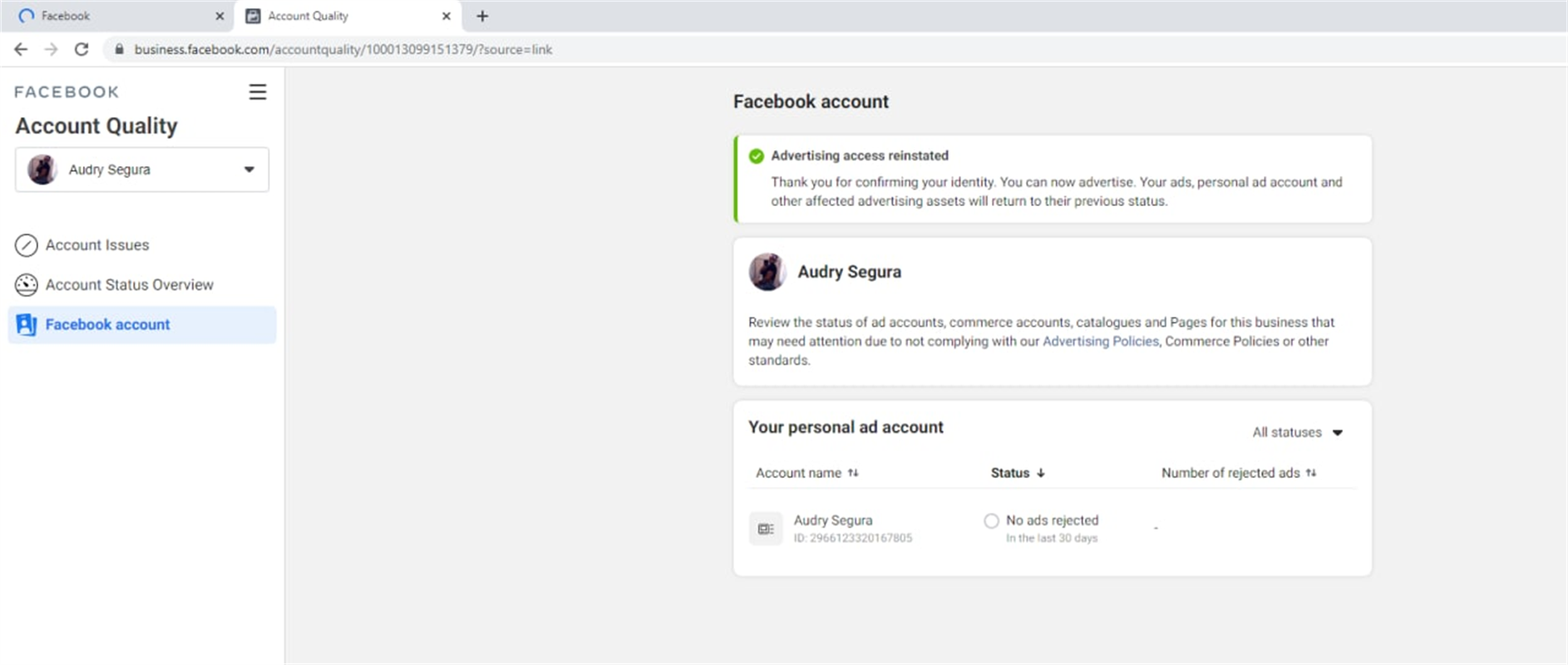Click the avatar in the account selector
1568x665 pixels.
coord(42,170)
